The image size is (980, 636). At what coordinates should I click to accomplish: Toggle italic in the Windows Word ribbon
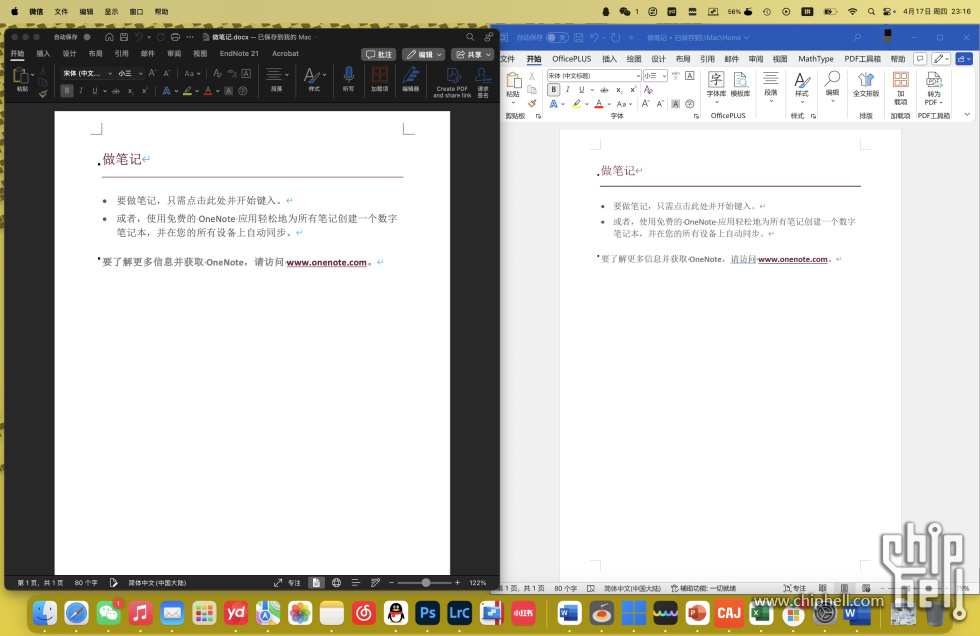point(568,89)
